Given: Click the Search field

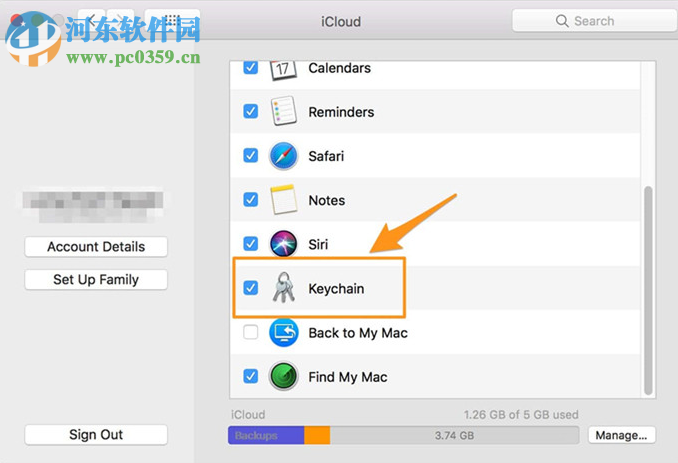Looking at the screenshot, I should [595, 21].
